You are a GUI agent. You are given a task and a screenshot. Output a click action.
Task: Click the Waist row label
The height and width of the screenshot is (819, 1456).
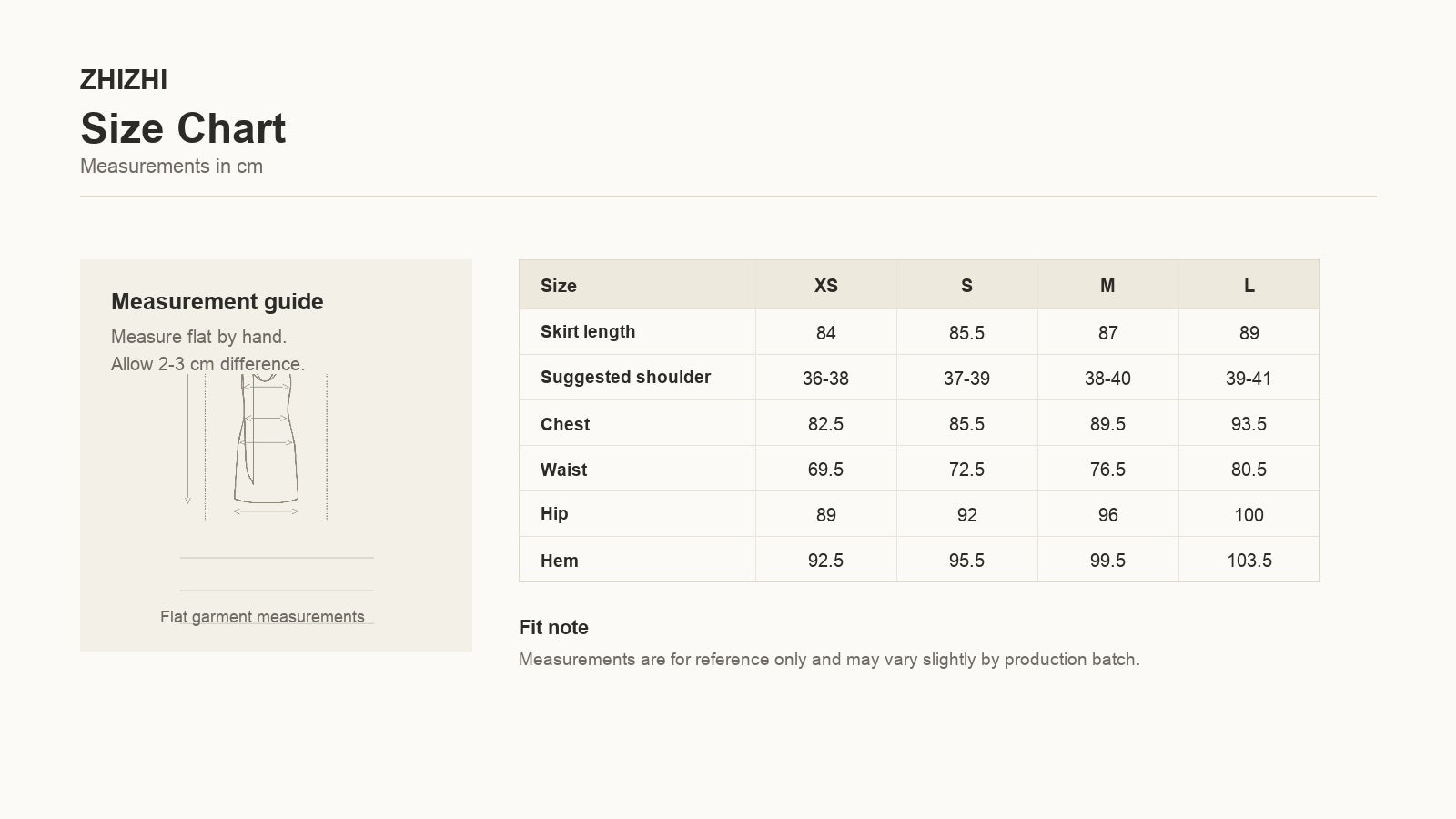point(563,470)
